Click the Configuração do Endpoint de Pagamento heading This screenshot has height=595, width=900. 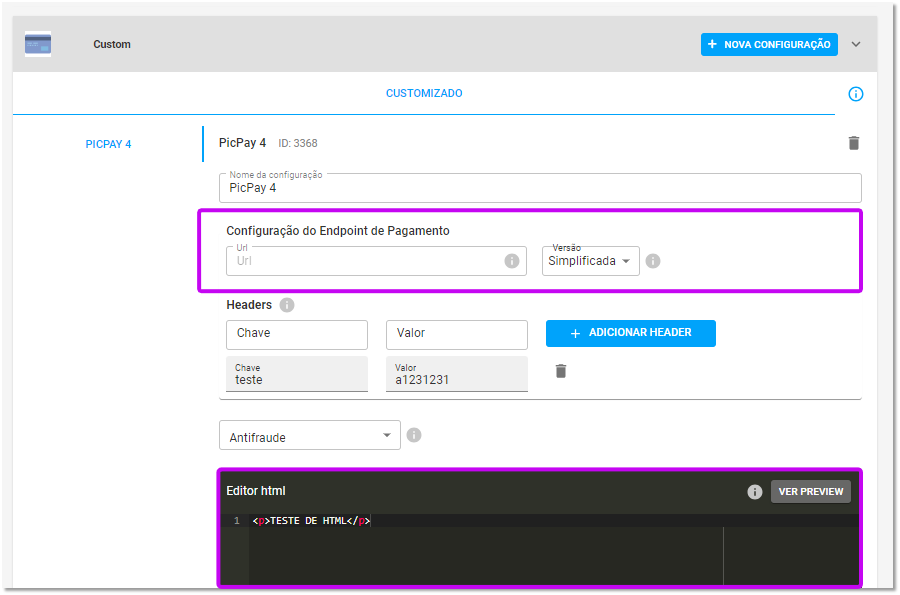(338, 231)
